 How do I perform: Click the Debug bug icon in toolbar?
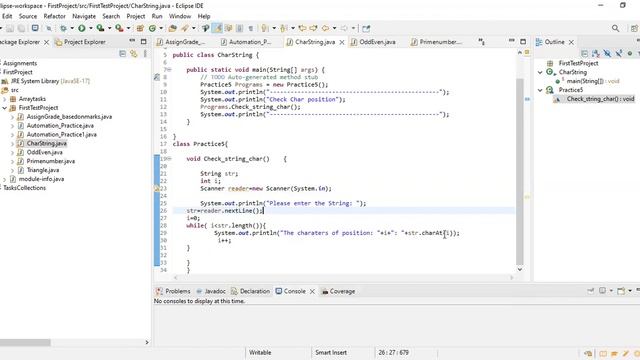click(63, 28)
